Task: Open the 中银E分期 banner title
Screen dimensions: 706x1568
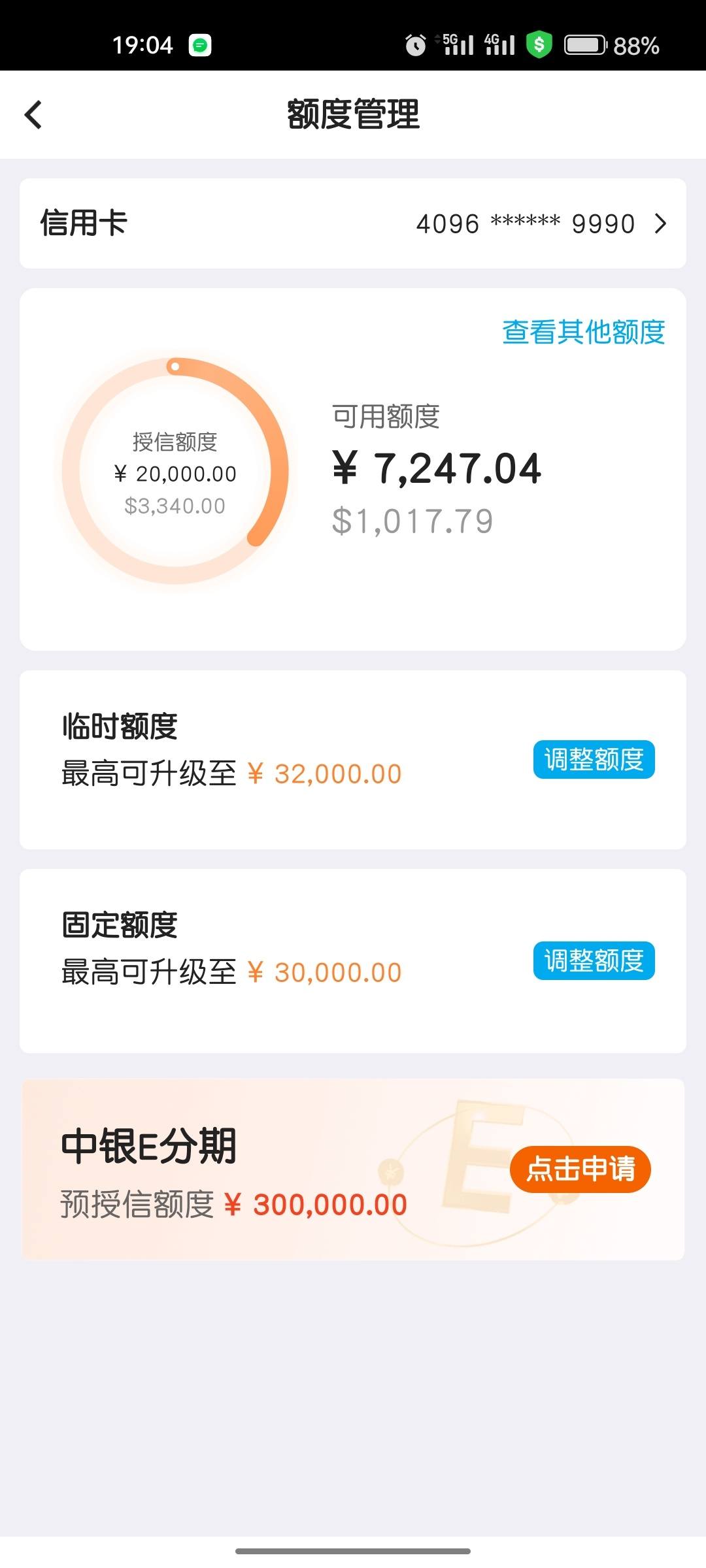Action: [x=148, y=1146]
